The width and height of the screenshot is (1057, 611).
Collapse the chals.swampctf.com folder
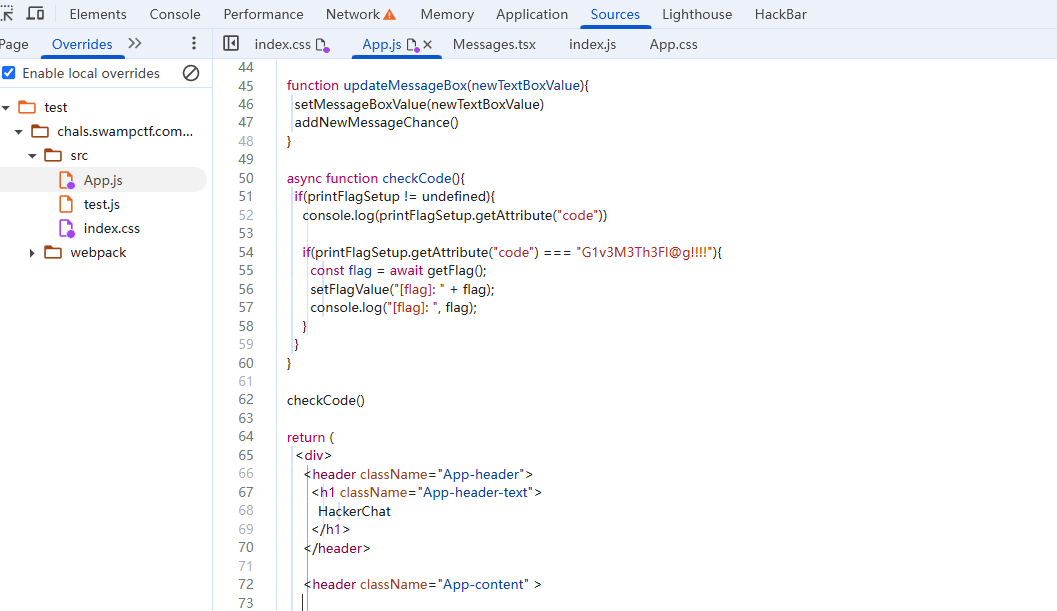19,131
